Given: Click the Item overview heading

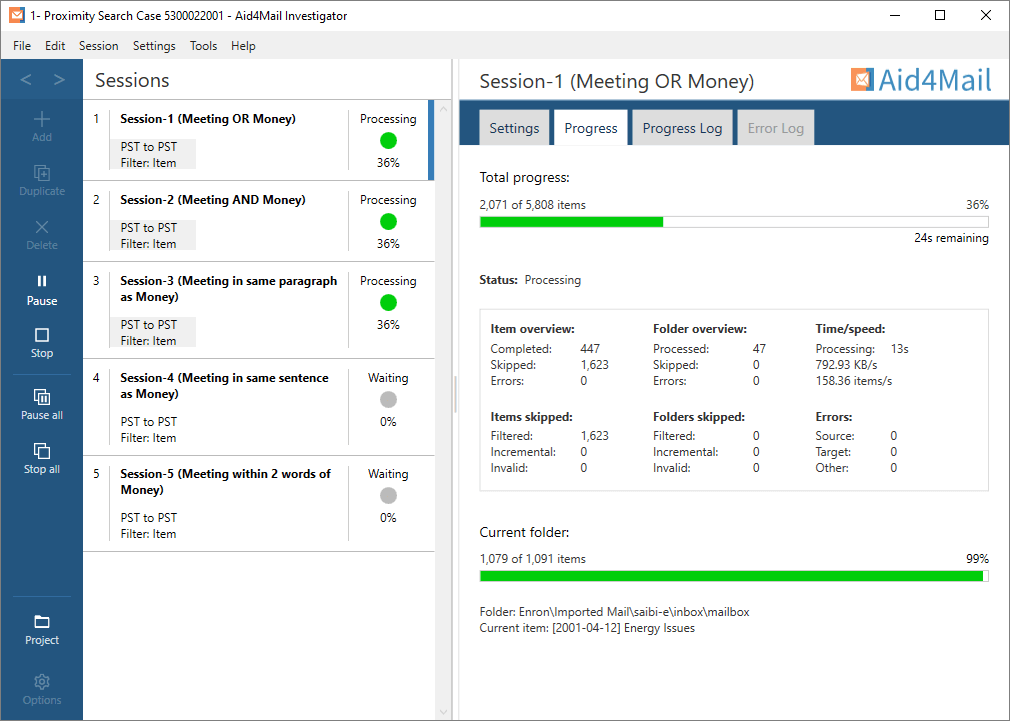Looking at the screenshot, I should (533, 329).
